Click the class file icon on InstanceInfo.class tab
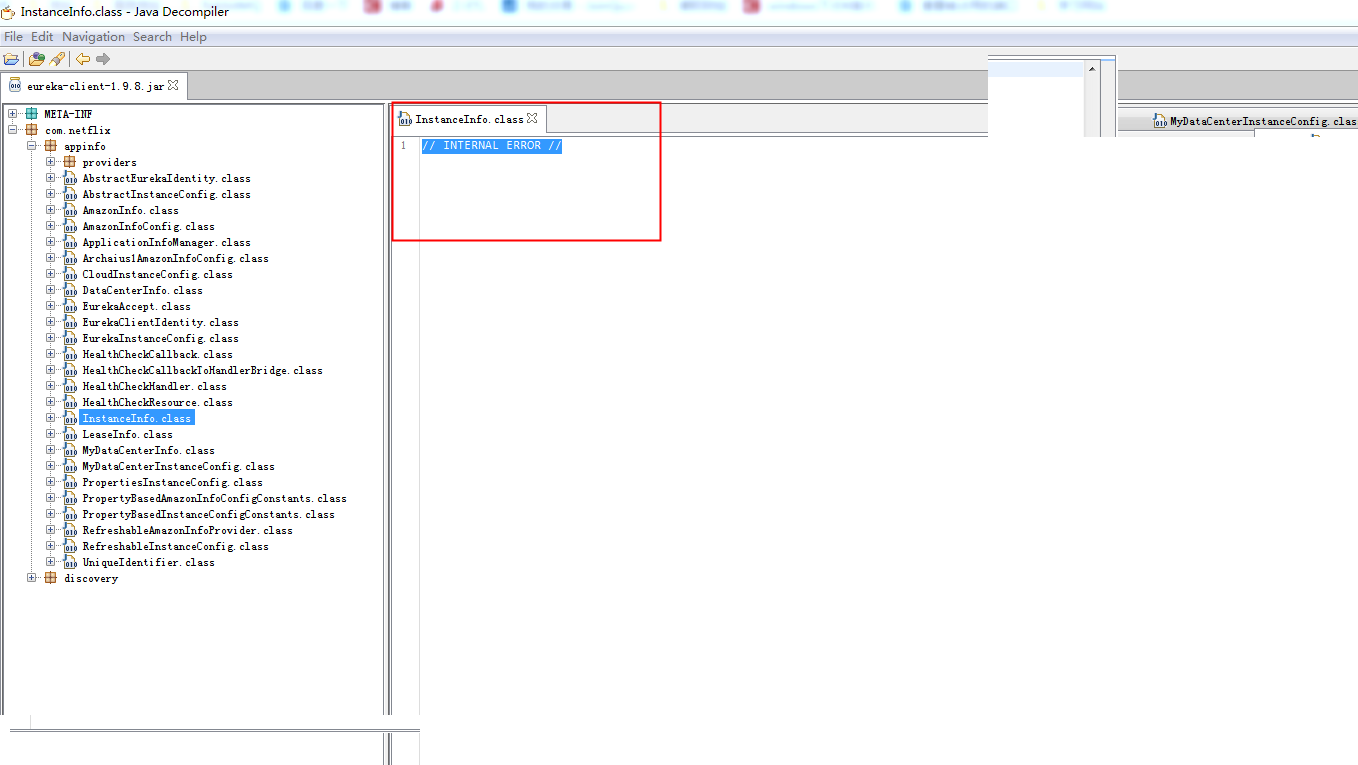This screenshot has height=765, width=1358. (x=405, y=119)
